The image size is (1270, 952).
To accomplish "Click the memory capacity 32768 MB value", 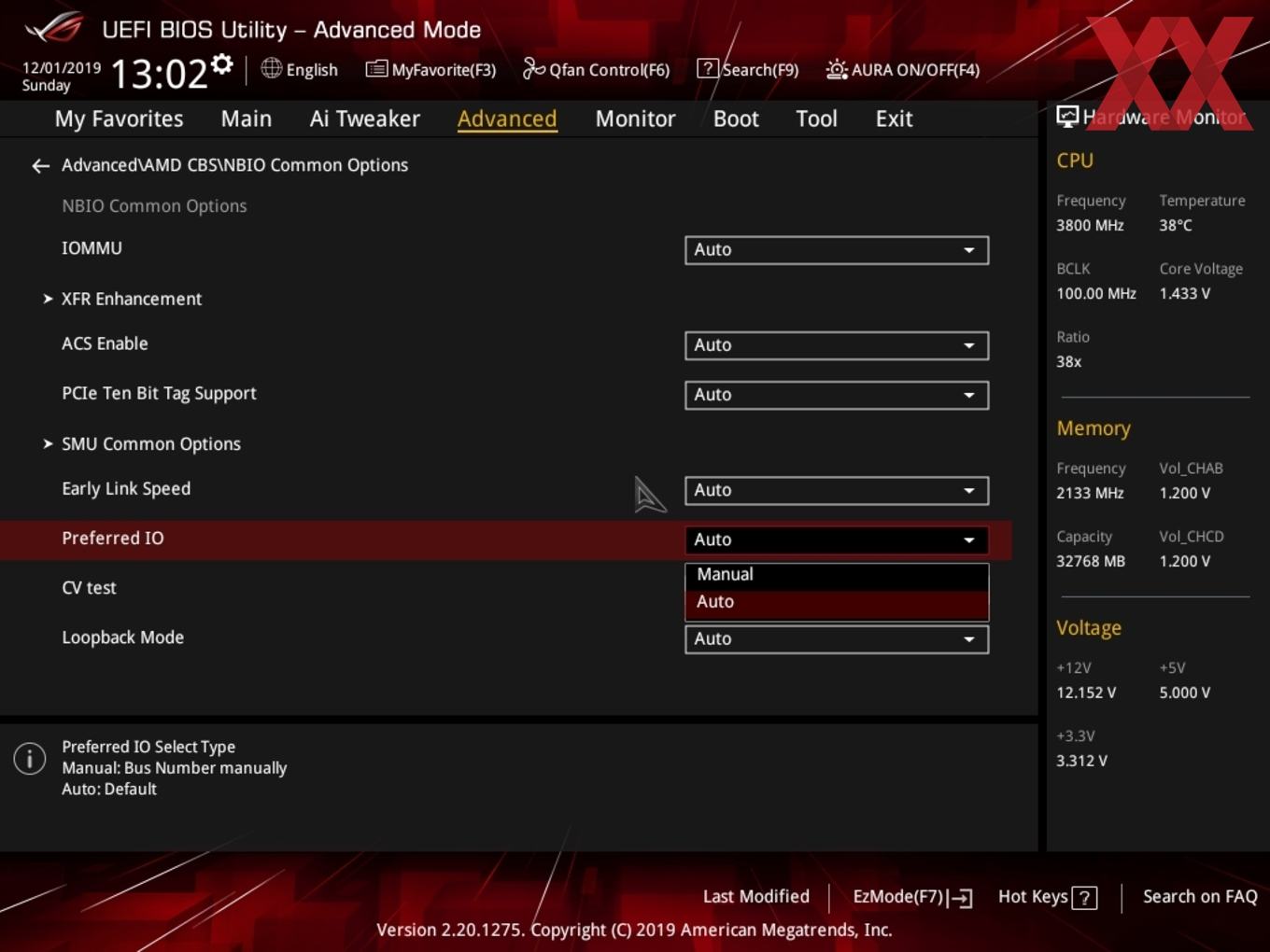I will click(x=1091, y=561).
